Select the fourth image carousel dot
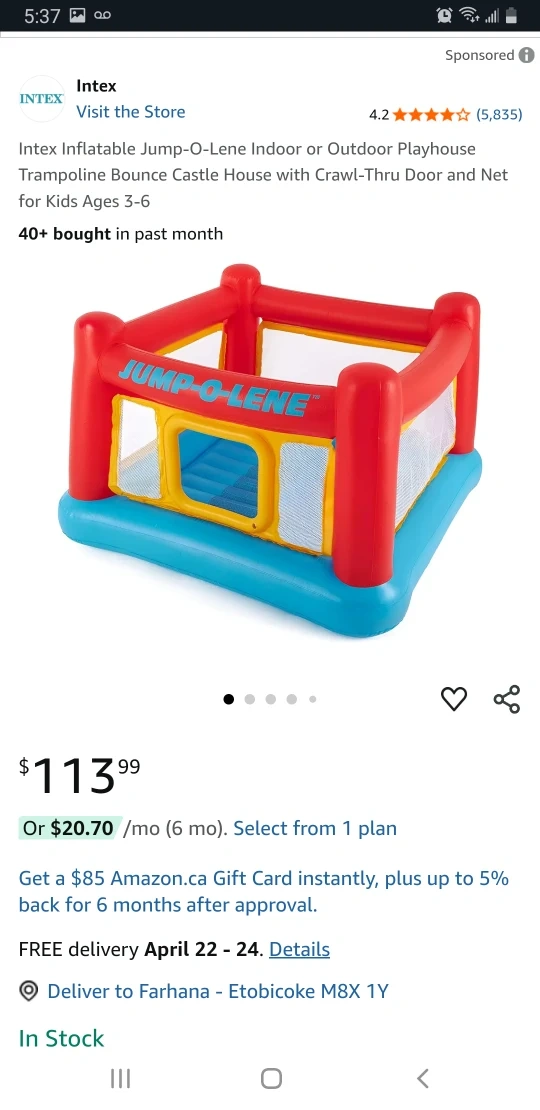Viewport: 540px width, 1110px height. (x=292, y=699)
